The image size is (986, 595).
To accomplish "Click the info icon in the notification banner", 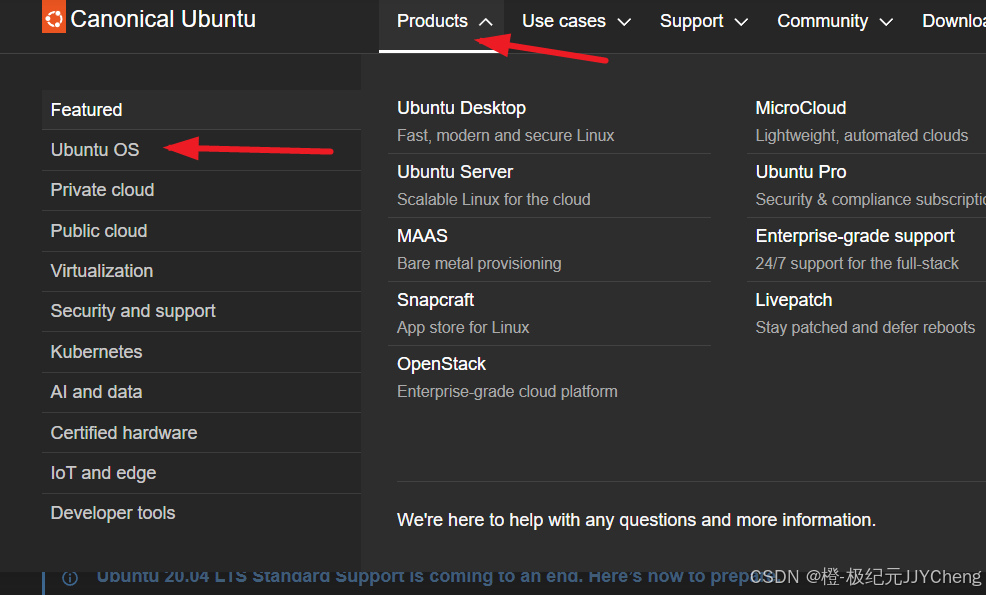I will point(70,578).
